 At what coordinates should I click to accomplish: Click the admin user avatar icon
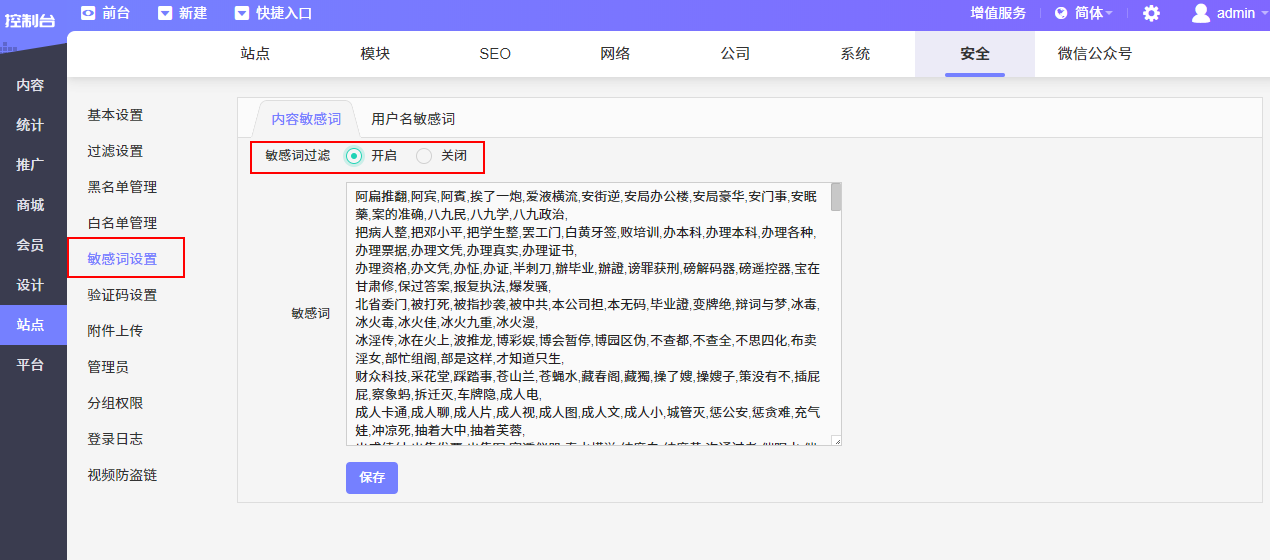pyautogui.click(x=1201, y=13)
